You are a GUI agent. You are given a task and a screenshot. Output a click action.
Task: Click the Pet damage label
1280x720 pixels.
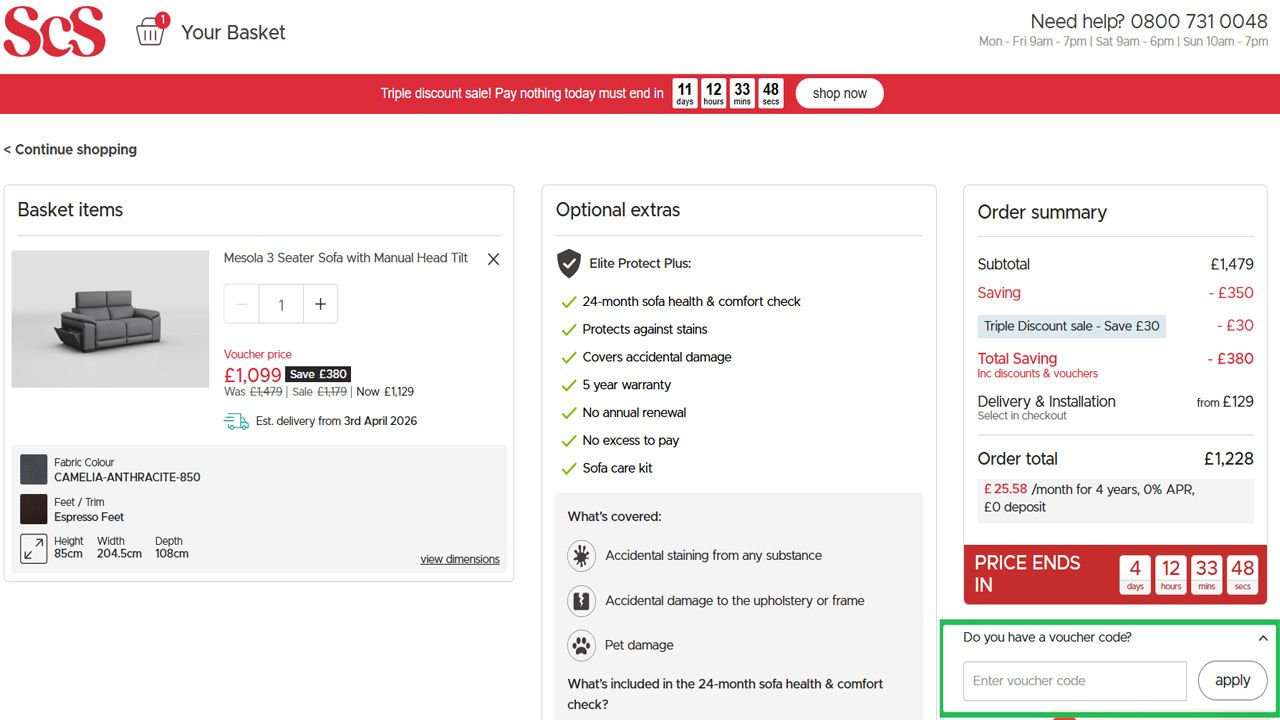click(639, 645)
